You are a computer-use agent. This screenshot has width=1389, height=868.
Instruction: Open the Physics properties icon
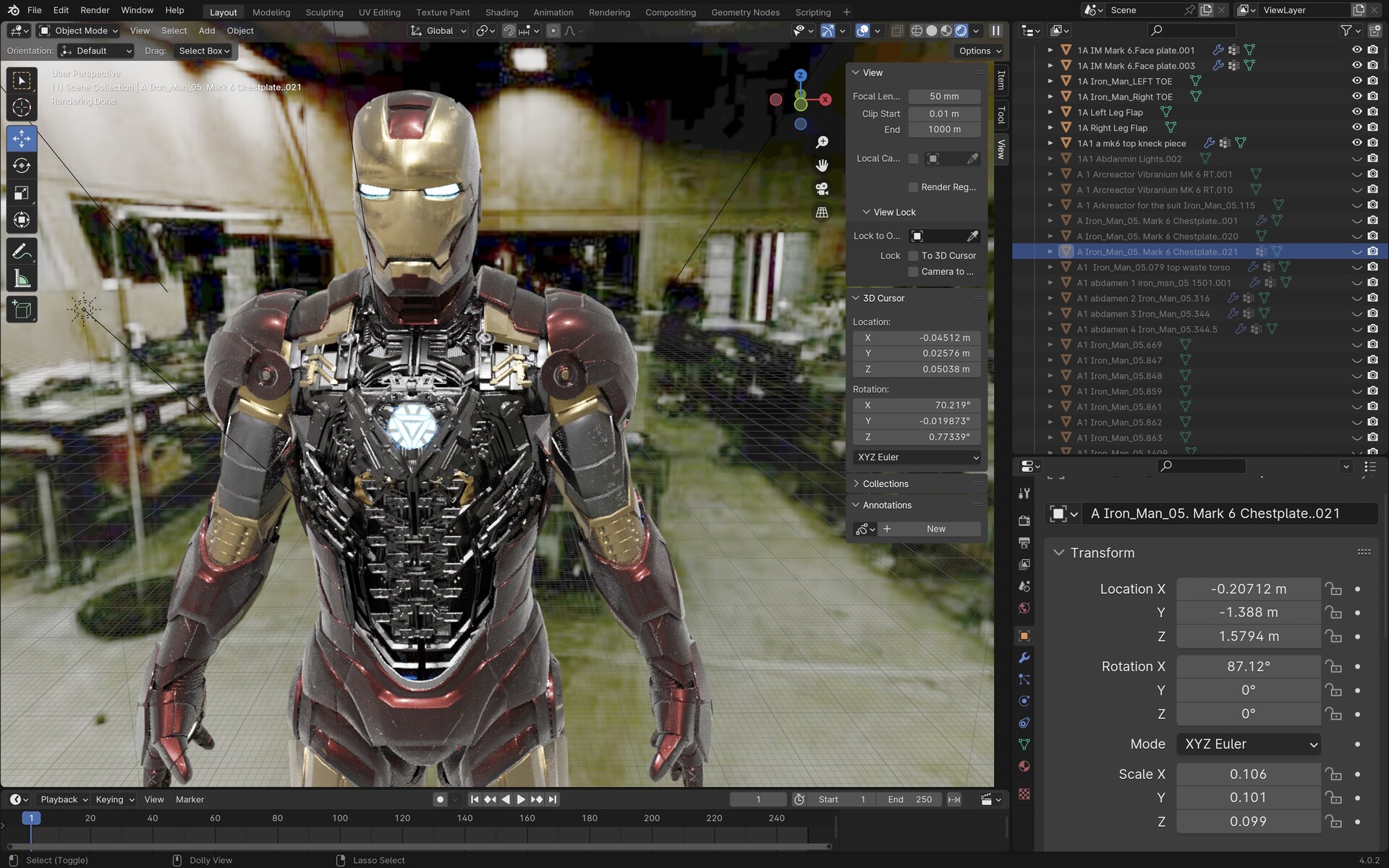[x=1024, y=701]
